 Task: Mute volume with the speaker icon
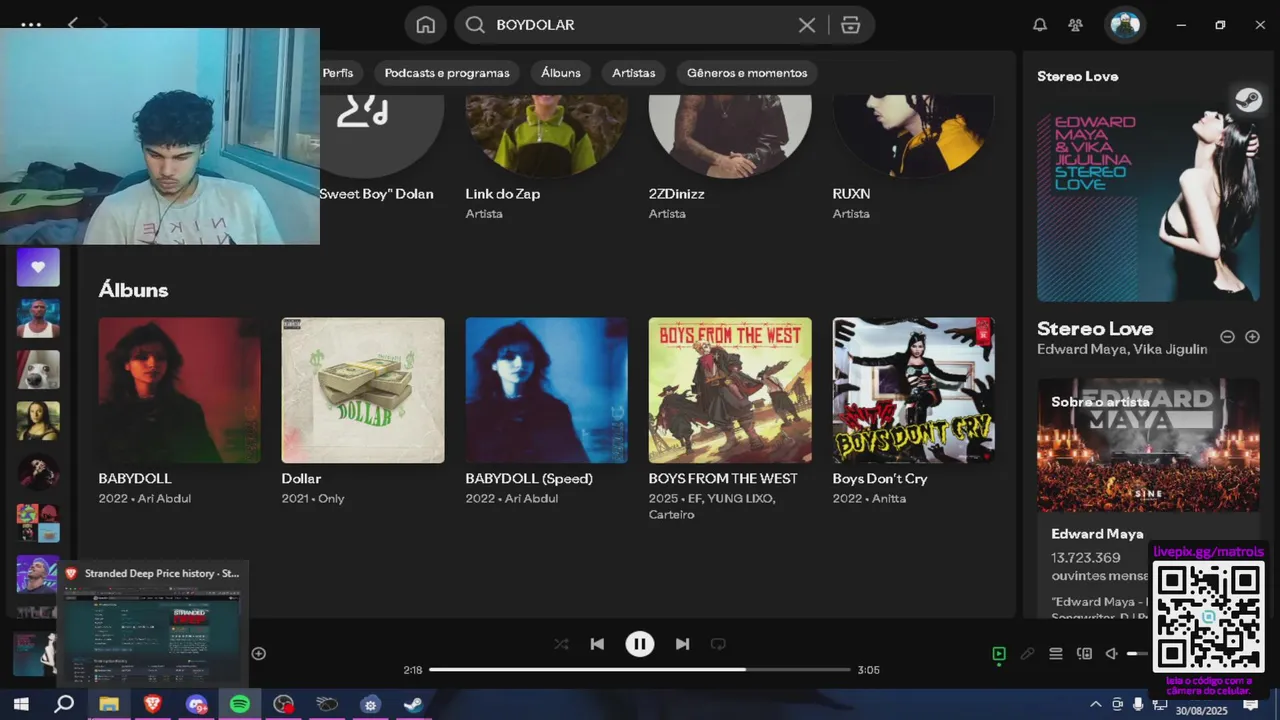click(1111, 654)
